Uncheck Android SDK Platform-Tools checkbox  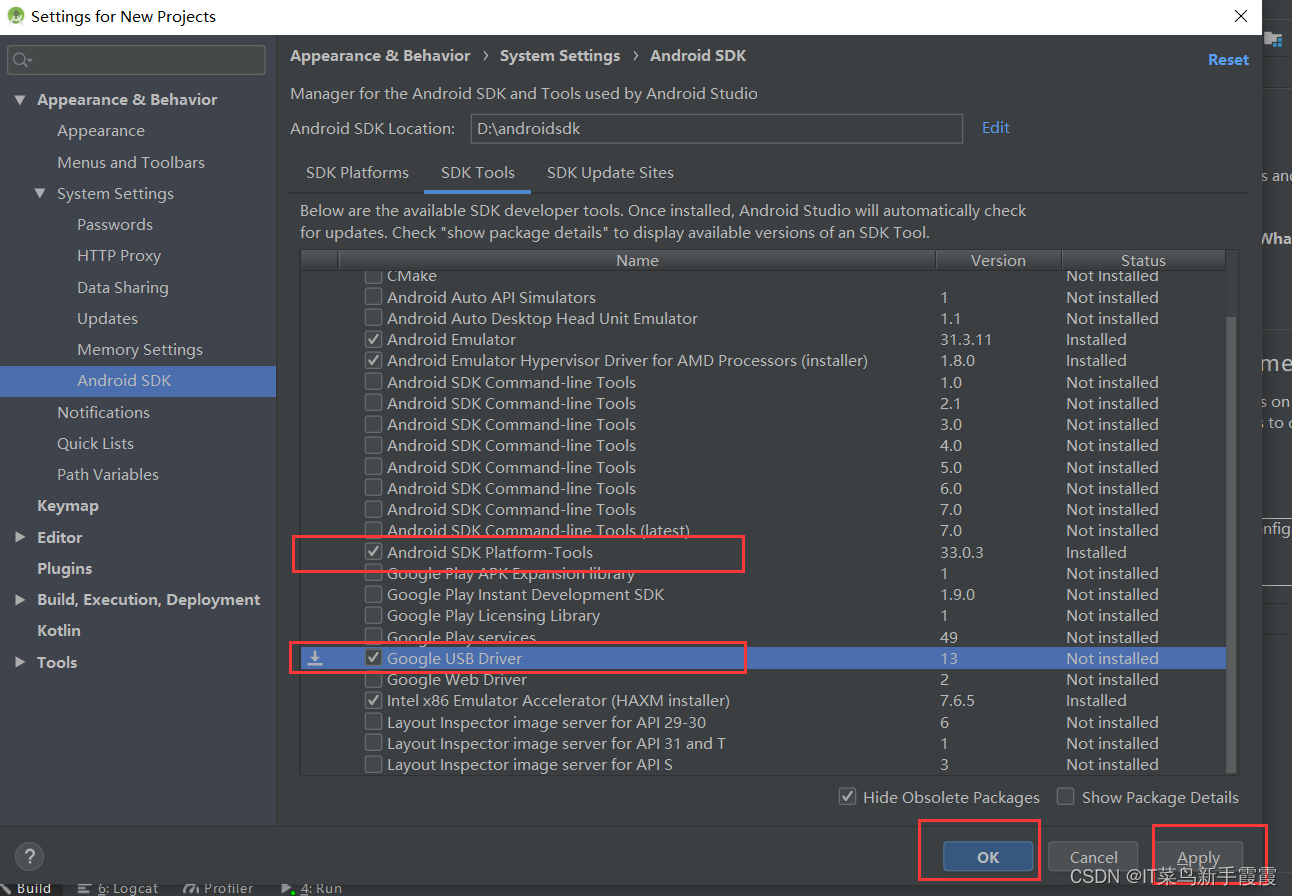(x=373, y=552)
